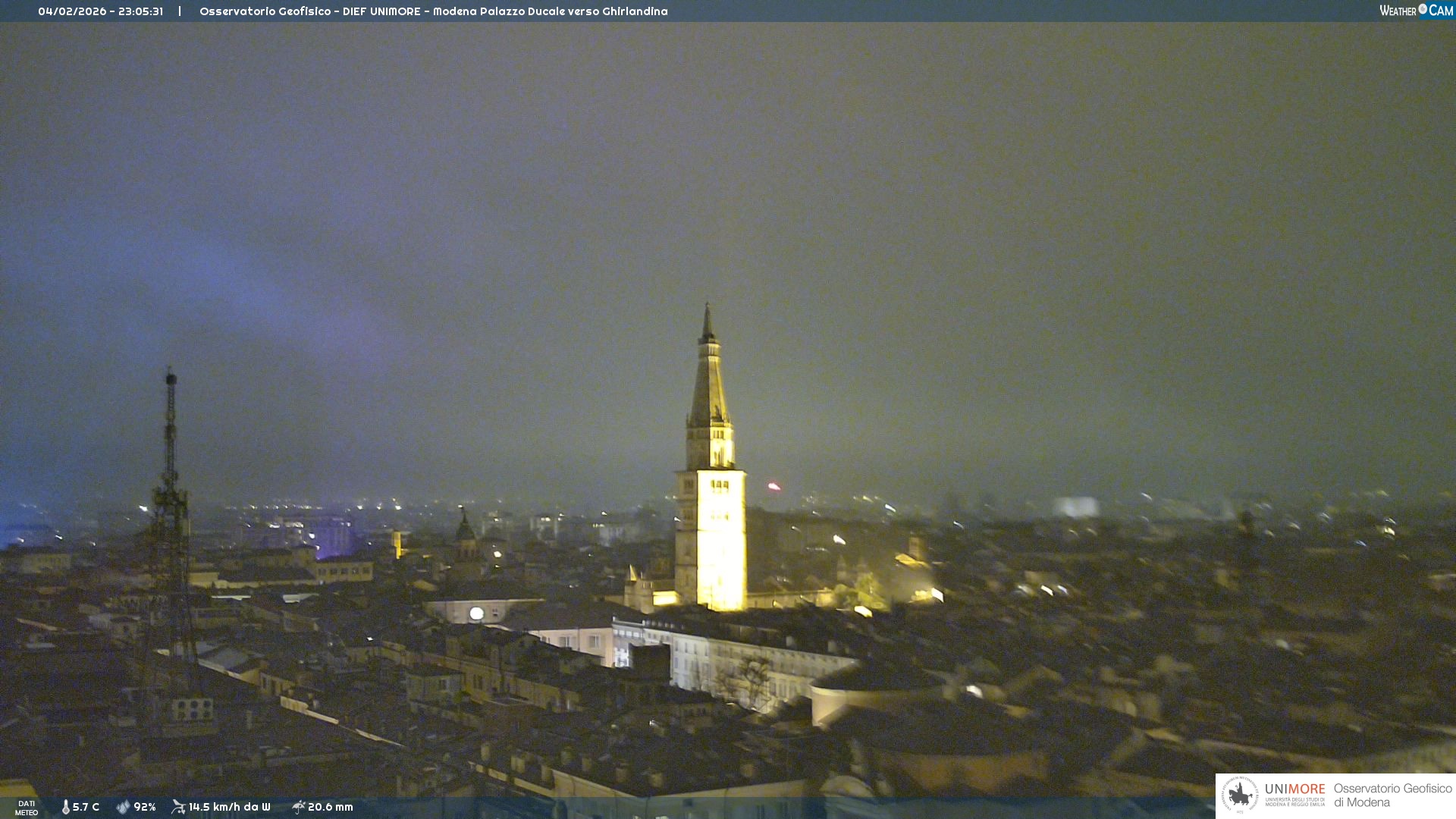Open the DATI METEO label
The image size is (1456, 819).
click(x=27, y=808)
